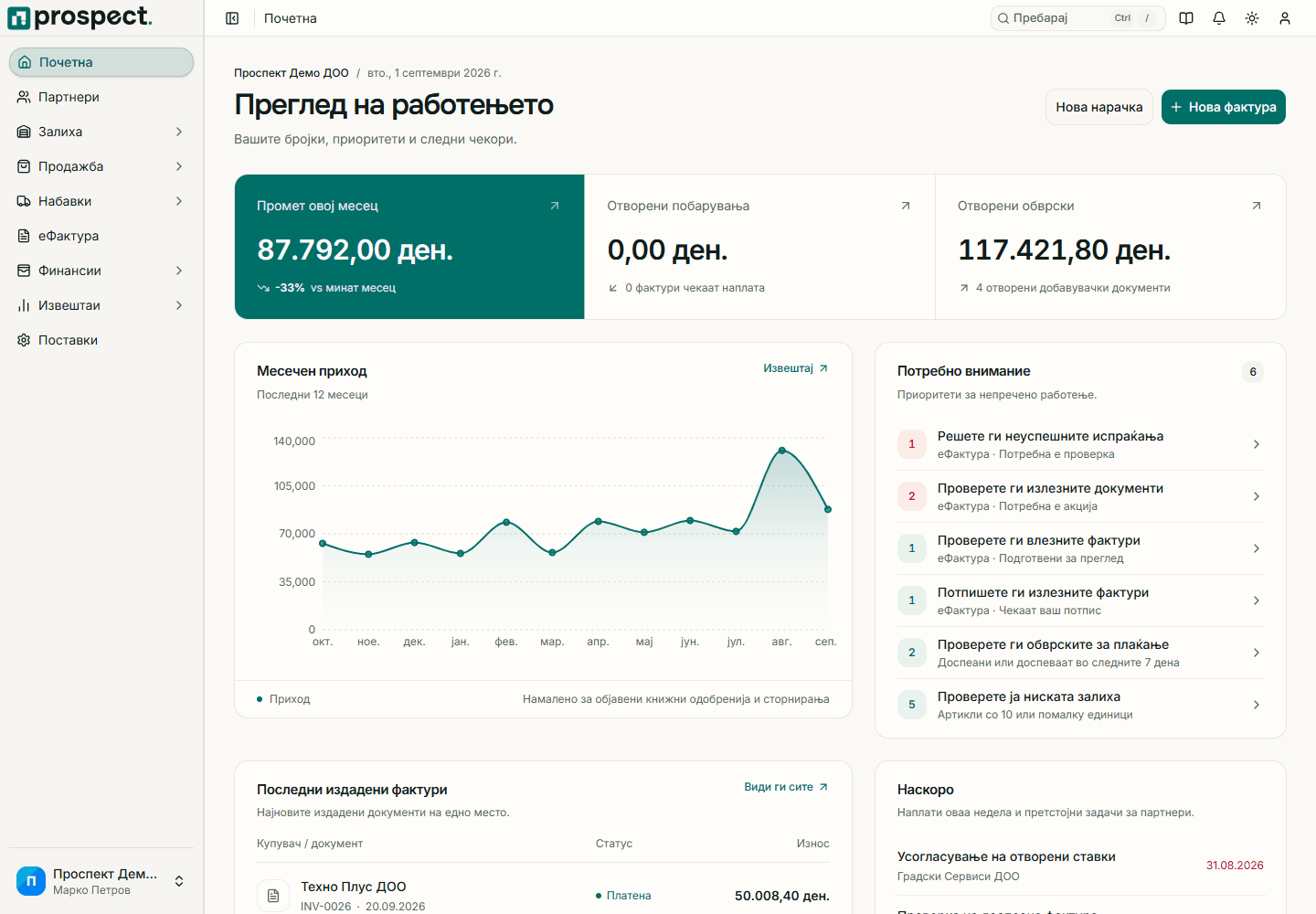Click the Почетна title in top bar

(x=291, y=18)
